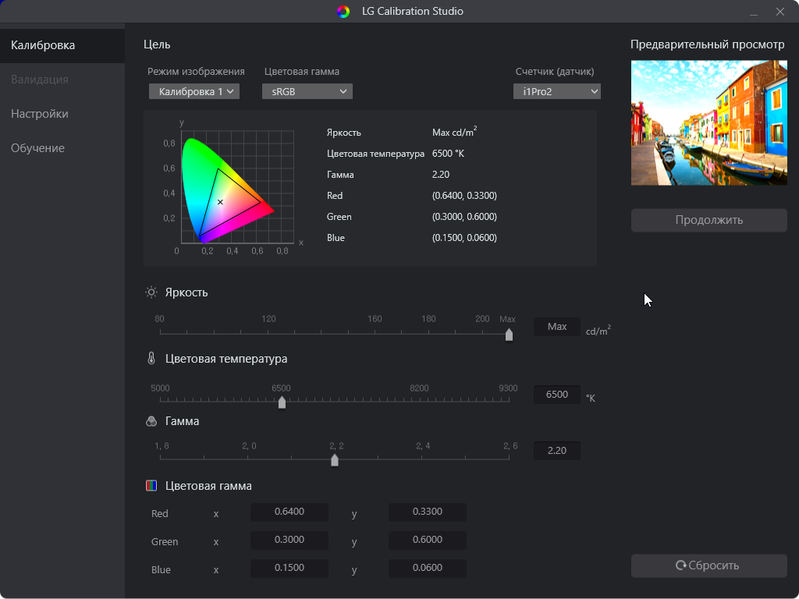Expand the sRGB color gamut dropdown

coord(307,92)
